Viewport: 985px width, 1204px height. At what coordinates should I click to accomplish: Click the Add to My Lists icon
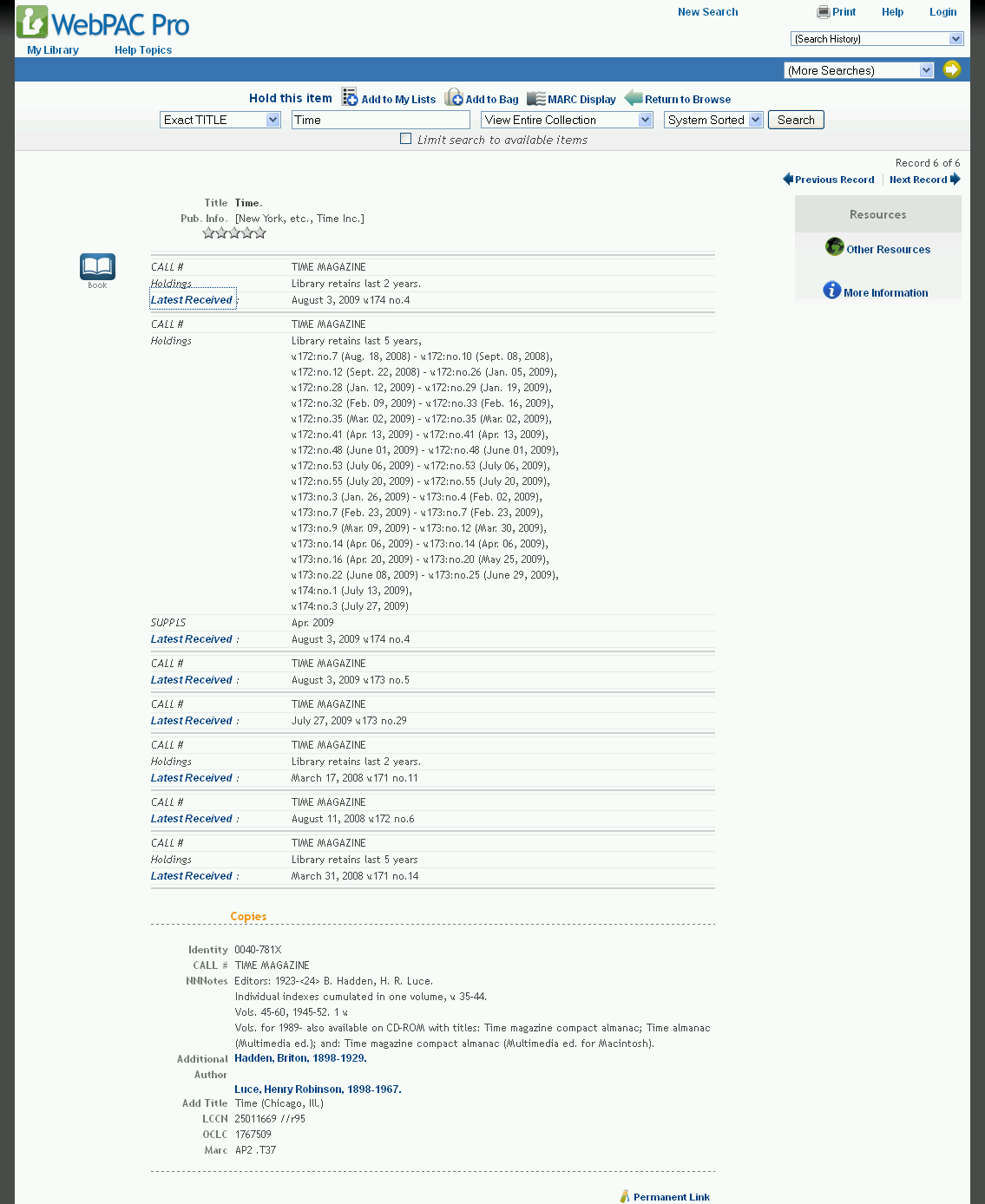coord(350,97)
